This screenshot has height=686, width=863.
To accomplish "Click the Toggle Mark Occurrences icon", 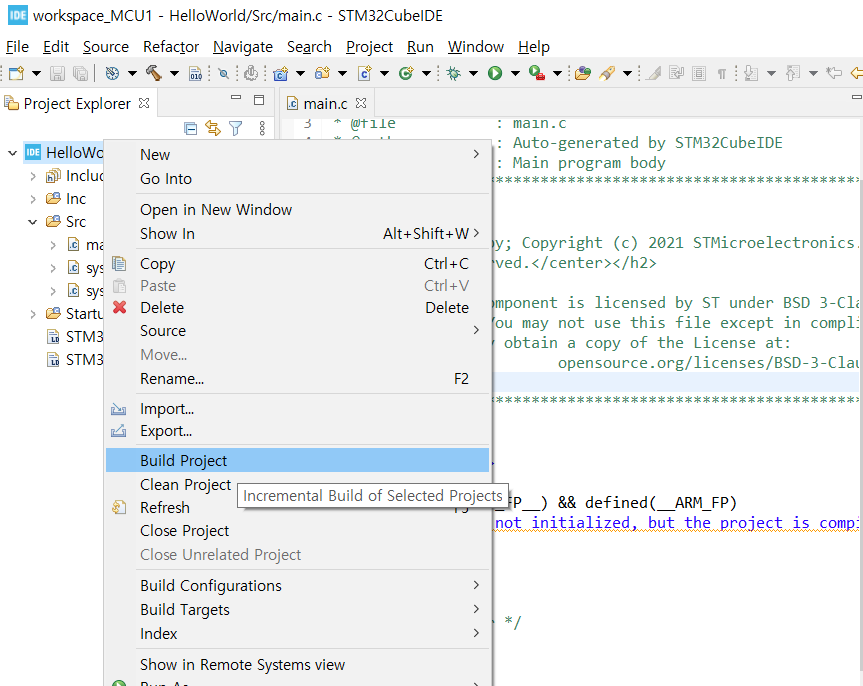I will click(x=653, y=73).
